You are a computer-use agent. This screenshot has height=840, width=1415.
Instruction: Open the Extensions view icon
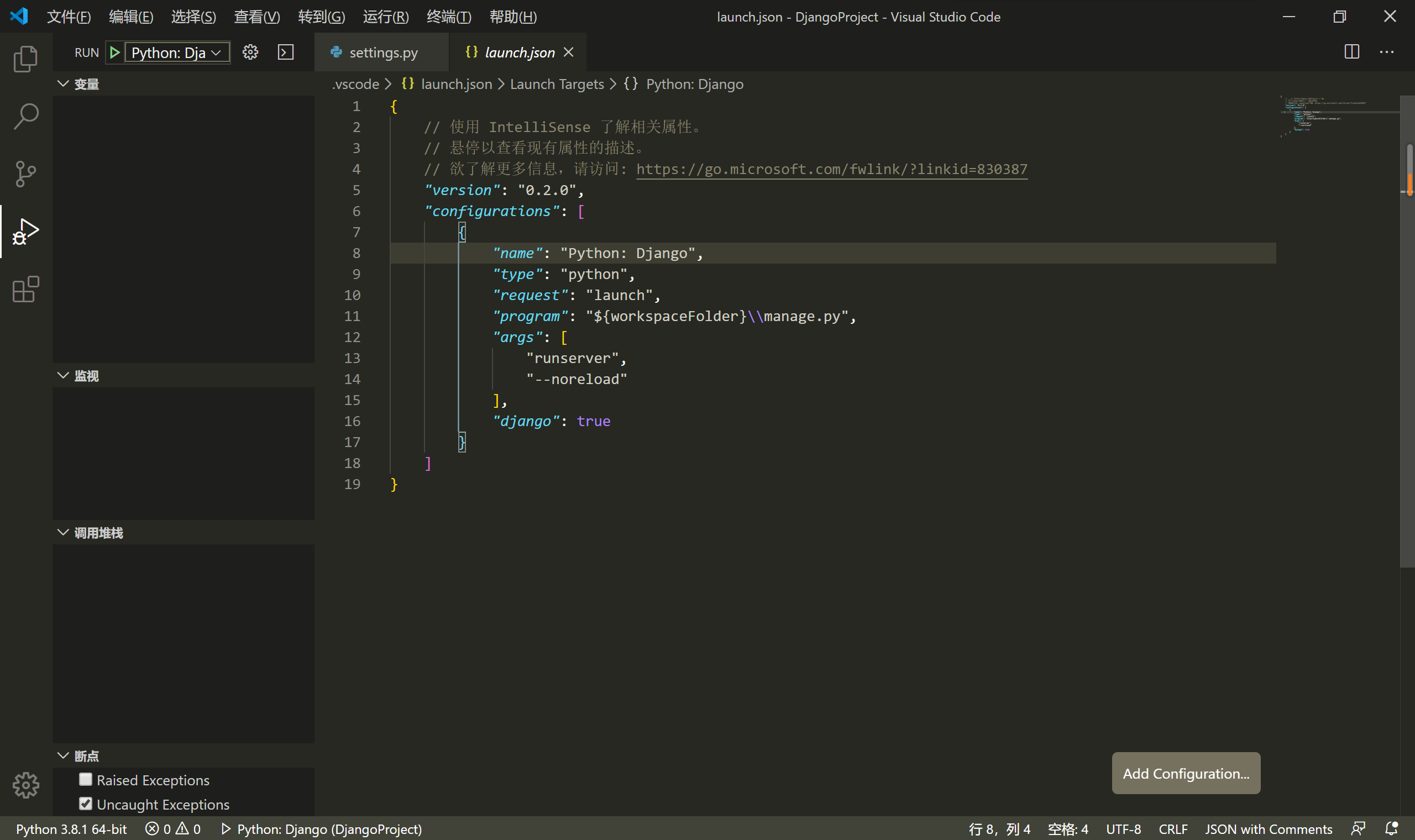25,289
